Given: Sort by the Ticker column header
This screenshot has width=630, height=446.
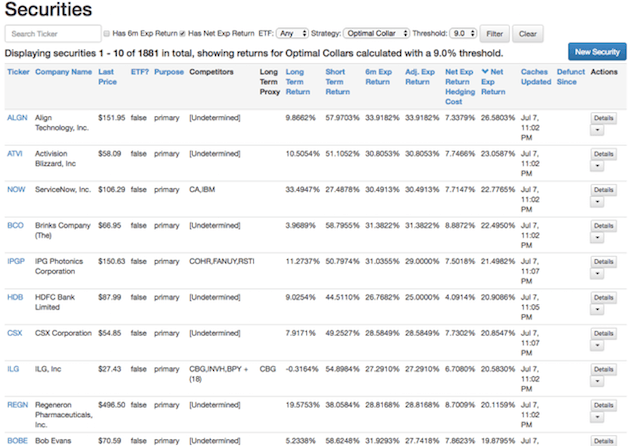Looking at the screenshot, I should tap(18, 72).
